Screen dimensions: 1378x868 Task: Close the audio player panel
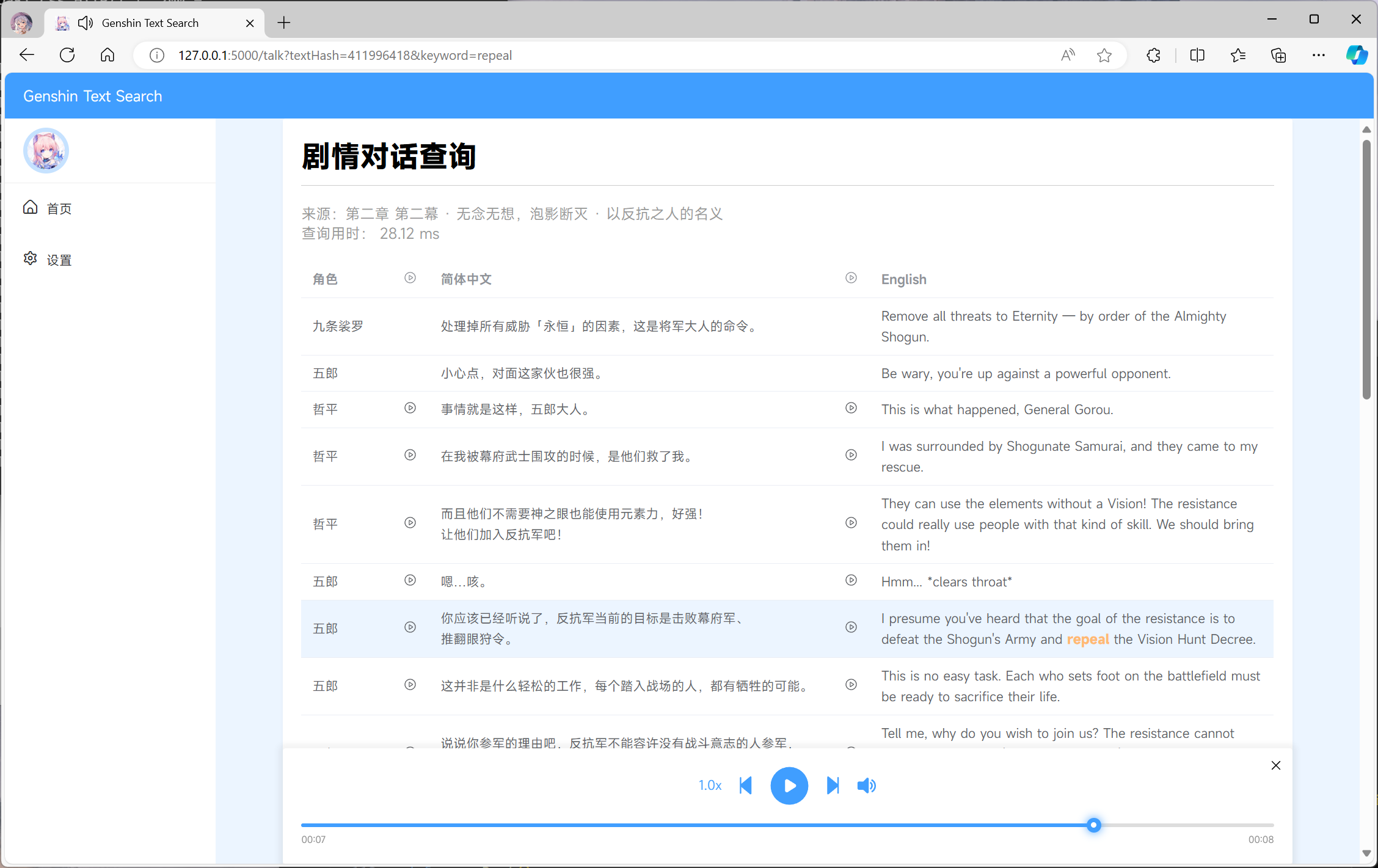click(1275, 765)
